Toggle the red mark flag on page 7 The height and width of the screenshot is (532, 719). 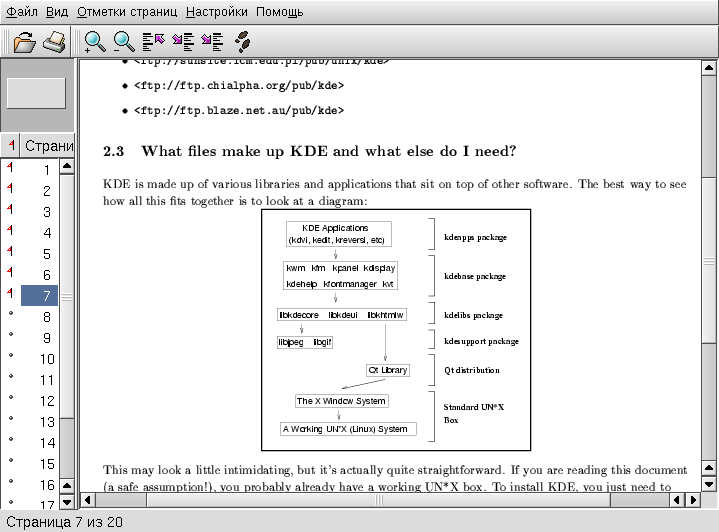click(11, 295)
